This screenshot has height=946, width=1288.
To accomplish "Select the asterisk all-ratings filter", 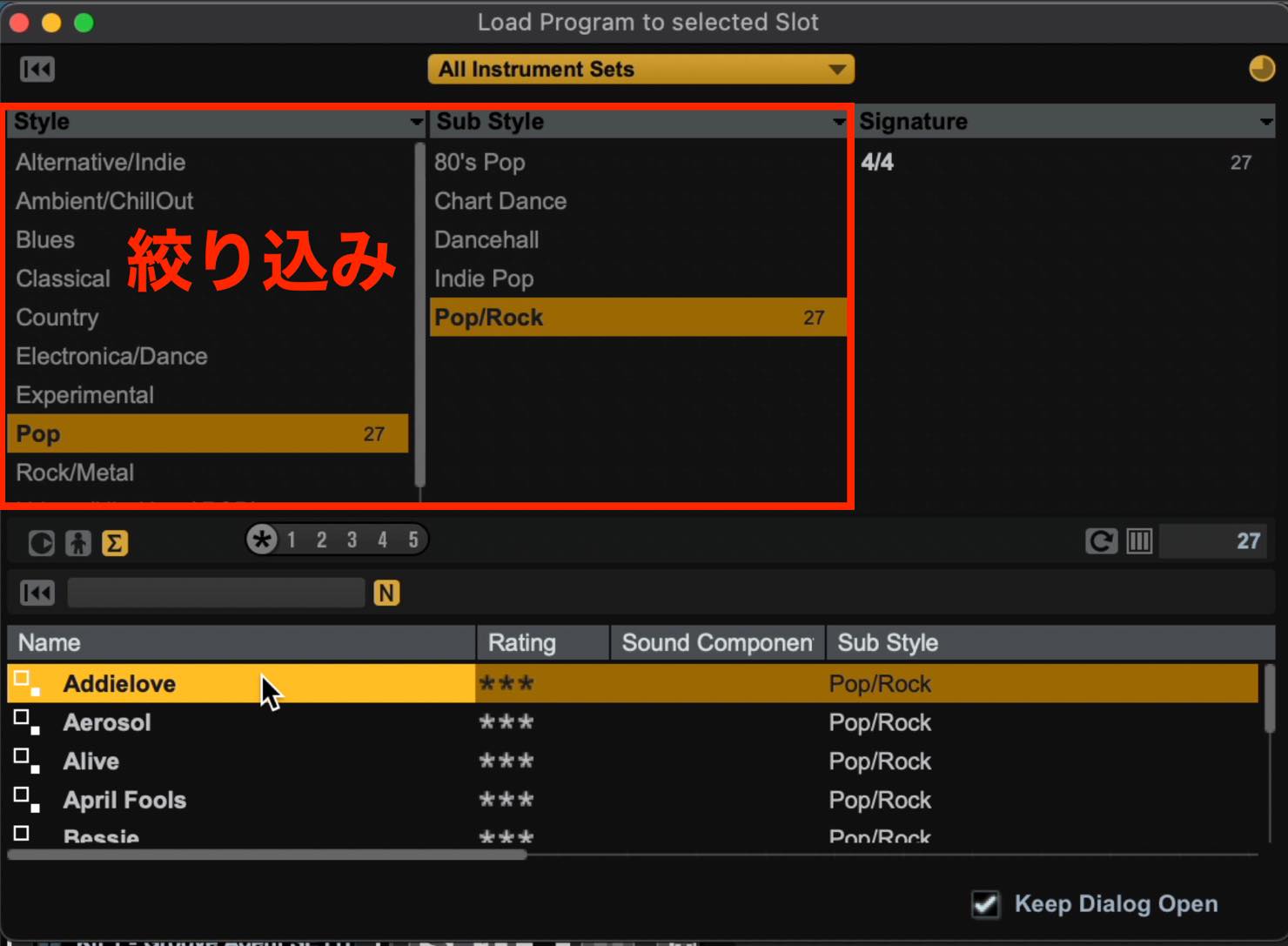I will tap(262, 540).
